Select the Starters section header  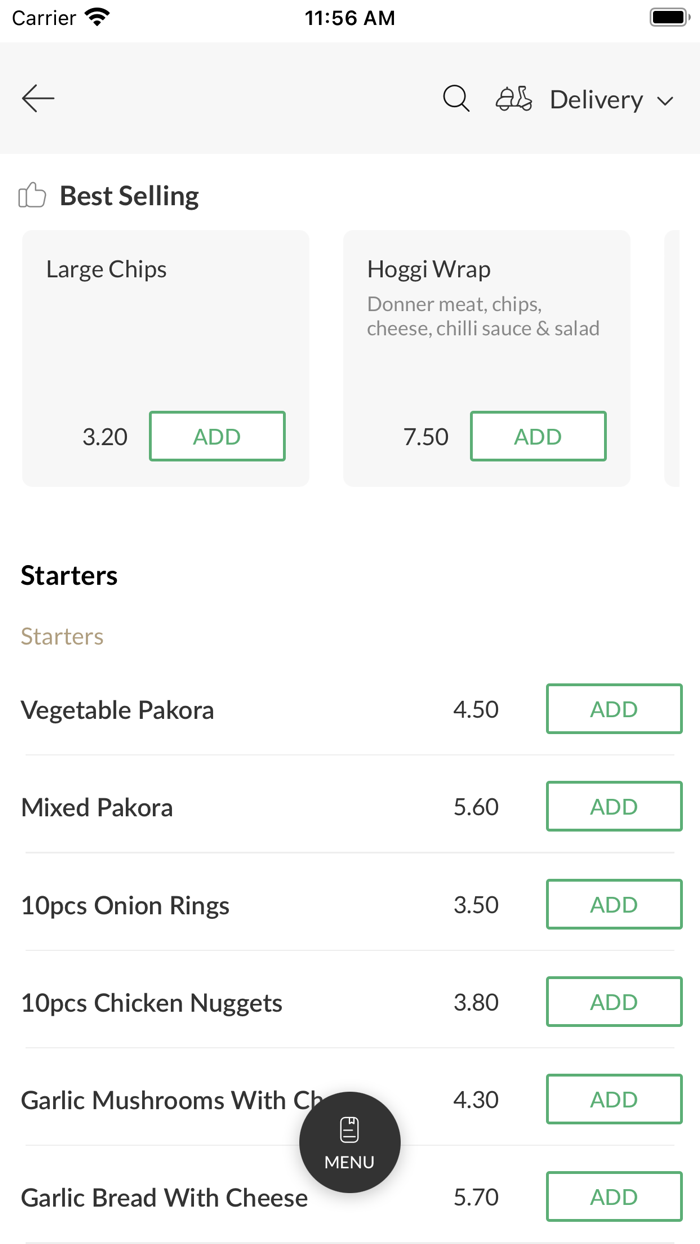point(69,575)
